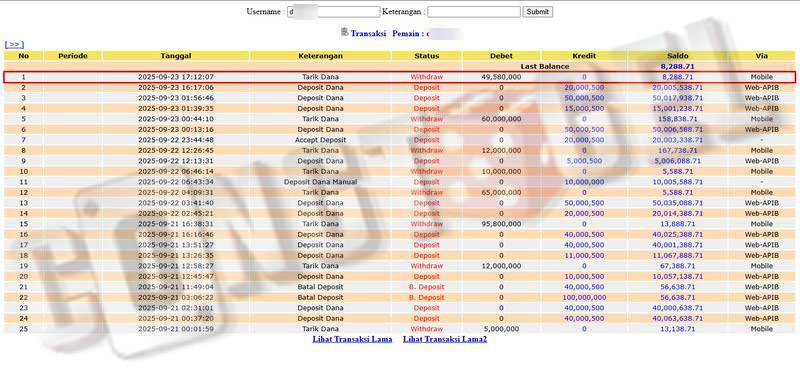Click the Transaksi heading link

pos(368,33)
